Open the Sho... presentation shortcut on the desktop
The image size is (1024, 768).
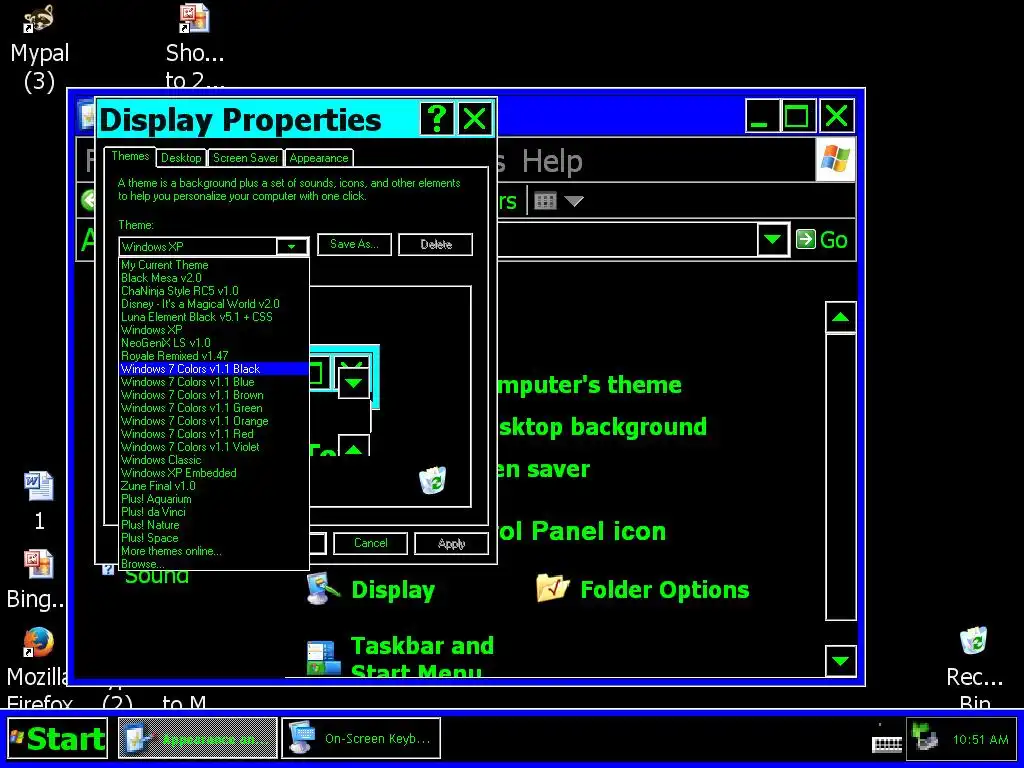click(x=195, y=47)
